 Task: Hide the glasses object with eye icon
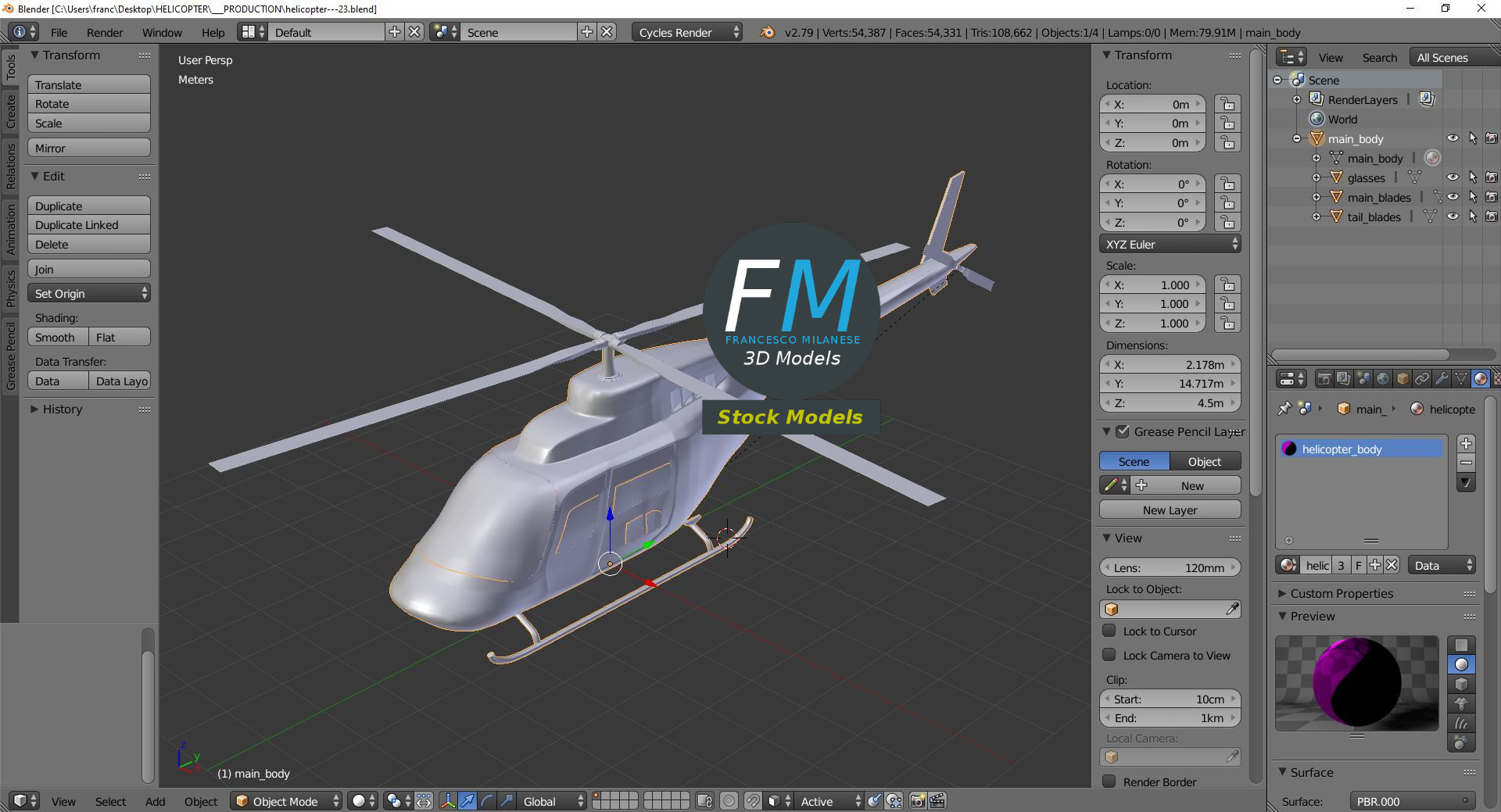(1453, 177)
